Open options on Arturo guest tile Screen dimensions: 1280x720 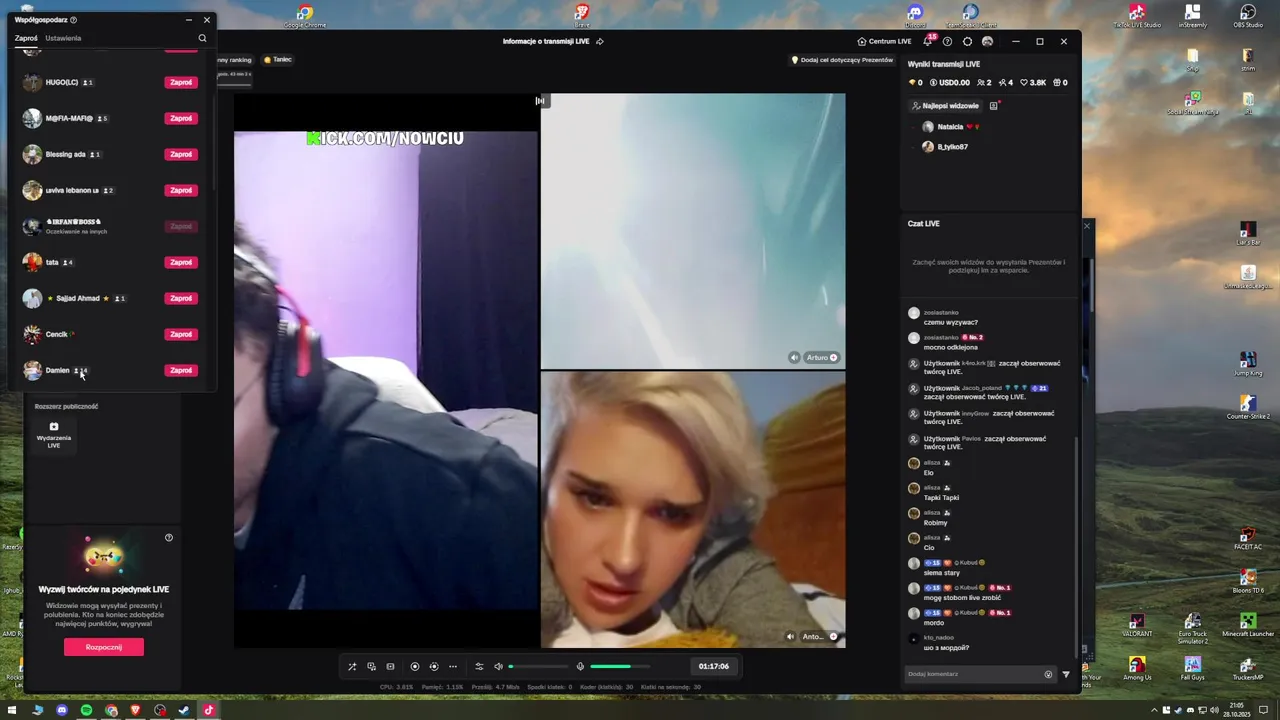pyautogui.click(x=834, y=357)
